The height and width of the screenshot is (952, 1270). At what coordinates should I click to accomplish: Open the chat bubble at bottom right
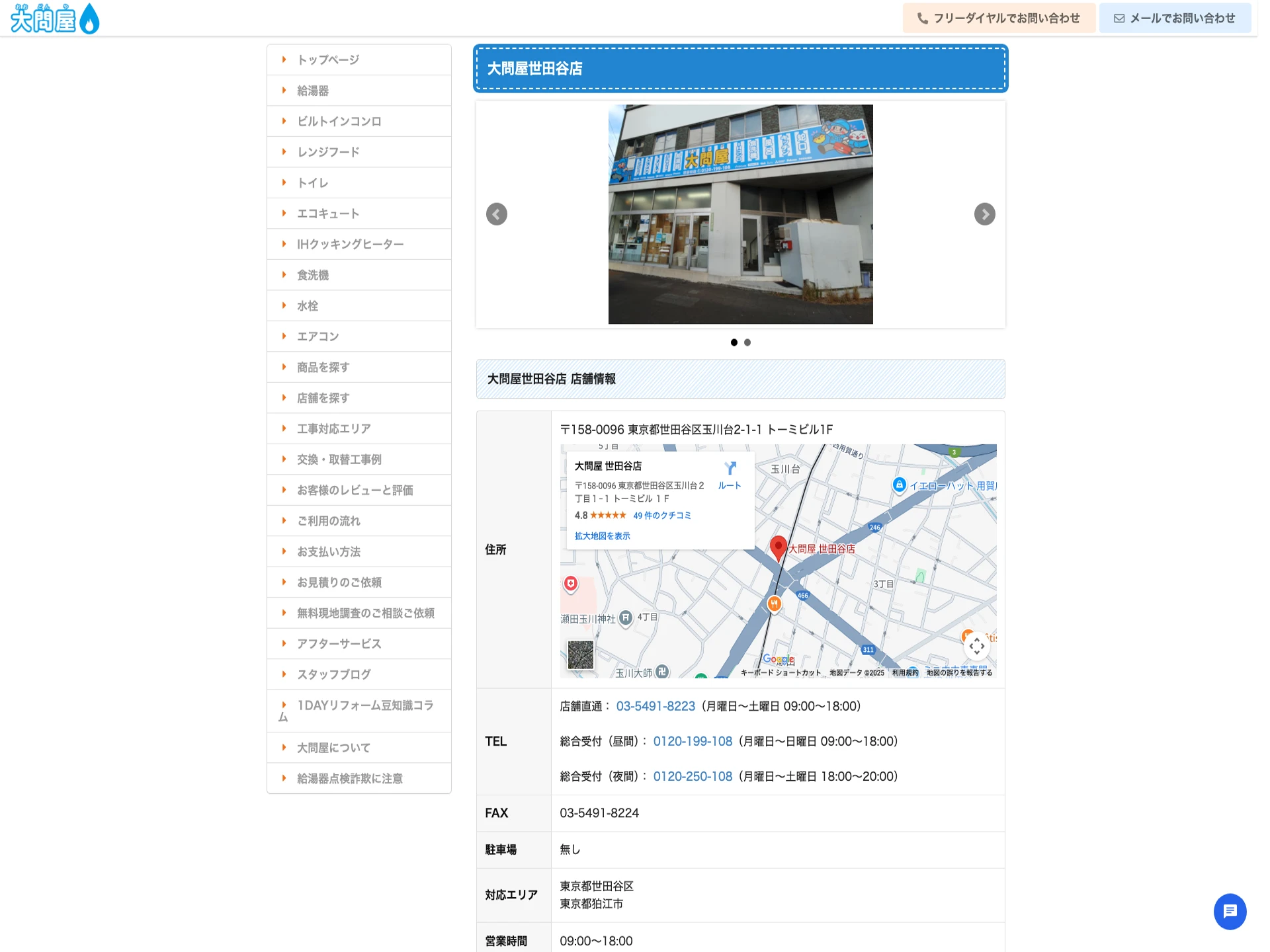(x=1229, y=912)
